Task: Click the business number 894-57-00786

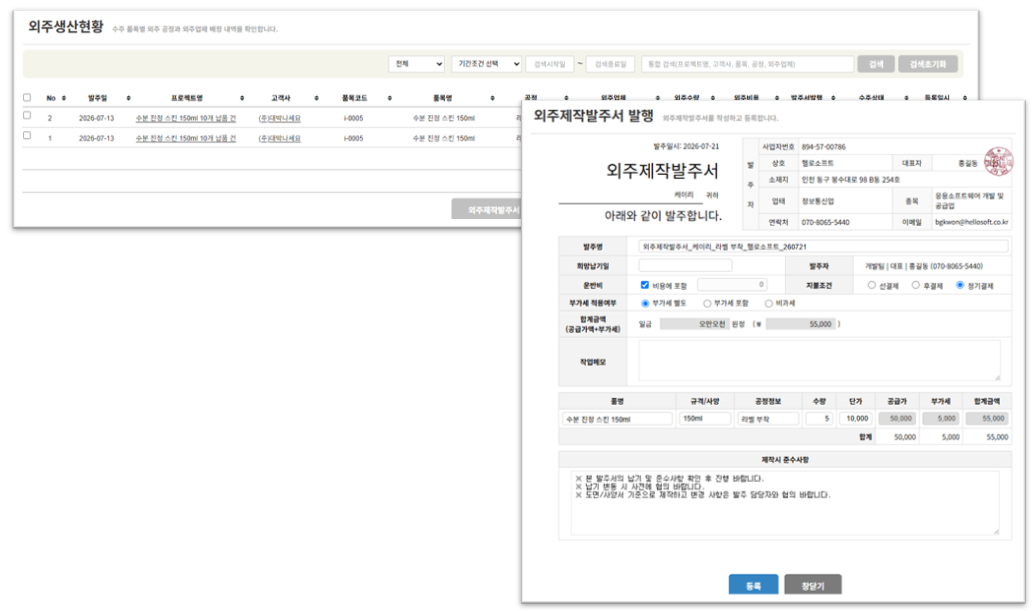Action: coord(823,146)
